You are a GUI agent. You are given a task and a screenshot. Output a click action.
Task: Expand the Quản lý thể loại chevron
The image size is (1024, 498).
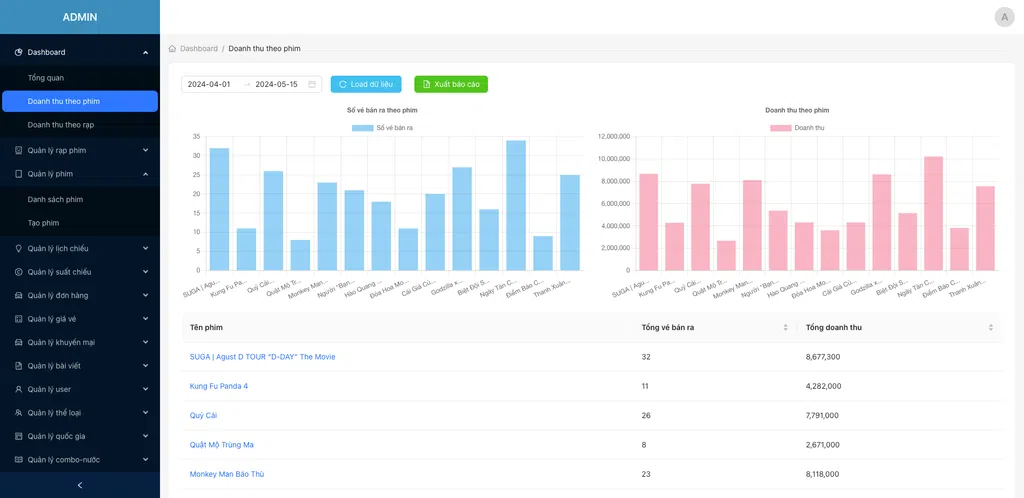[x=146, y=413]
